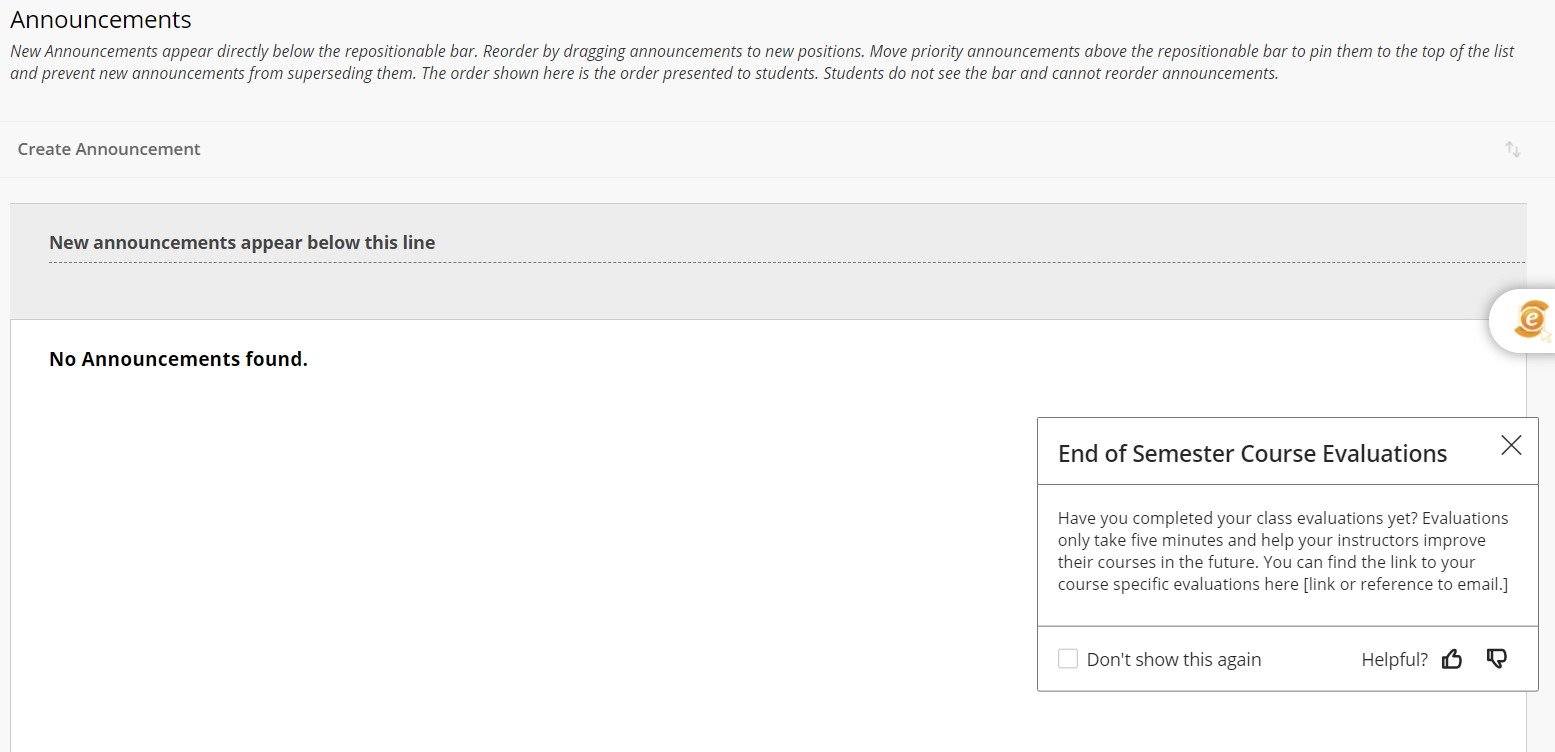Click the word 'Create' in the action bar
1555x752 pixels.
tap(44, 149)
